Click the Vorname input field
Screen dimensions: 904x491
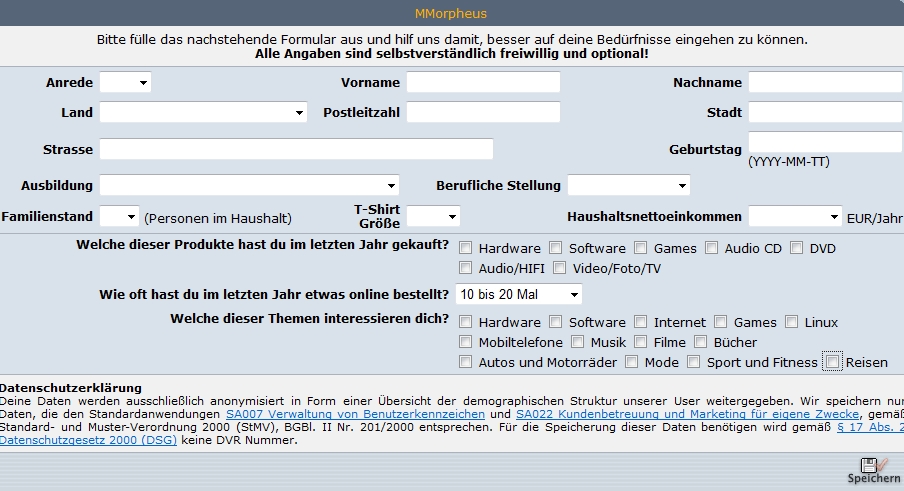pyautogui.click(x=483, y=82)
